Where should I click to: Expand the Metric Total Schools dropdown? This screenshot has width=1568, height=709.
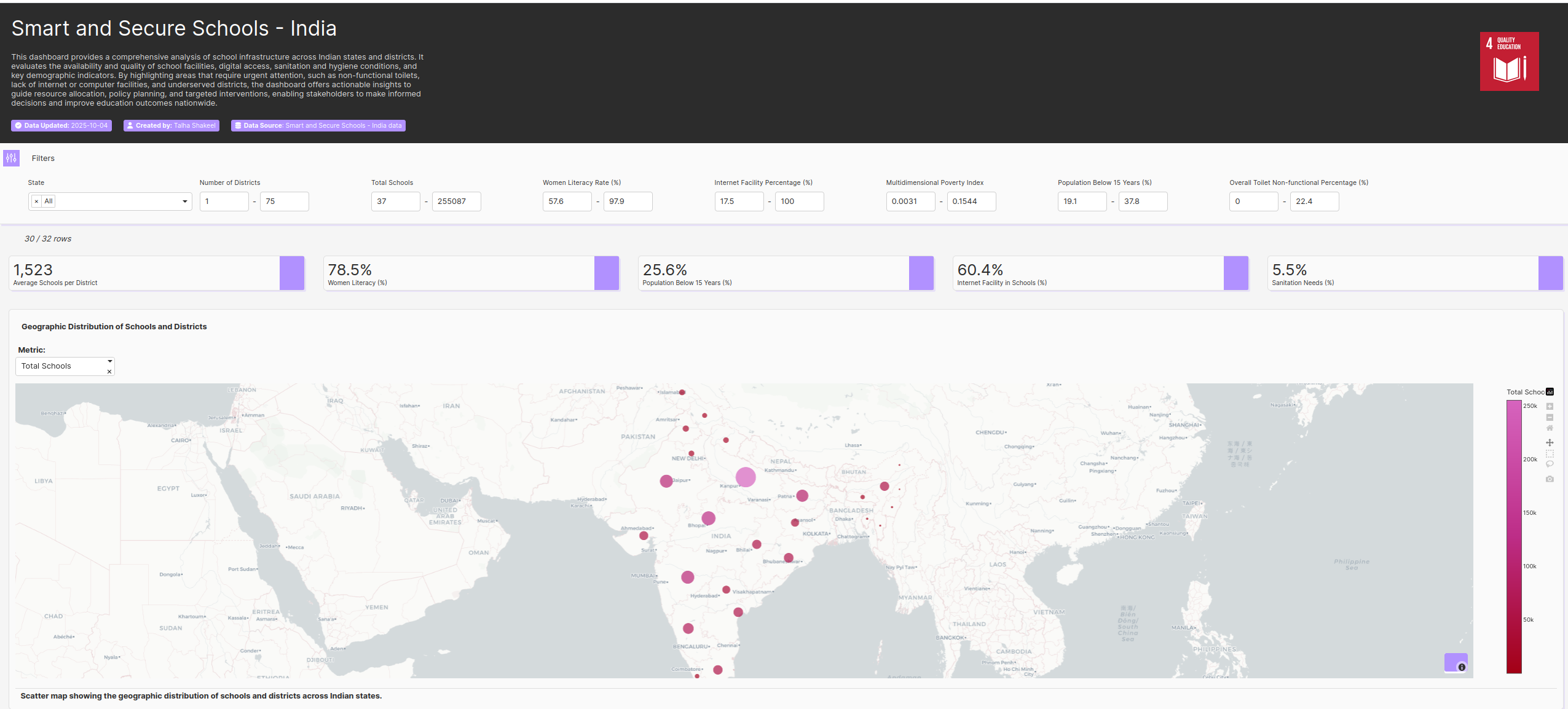pyautogui.click(x=109, y=361)
